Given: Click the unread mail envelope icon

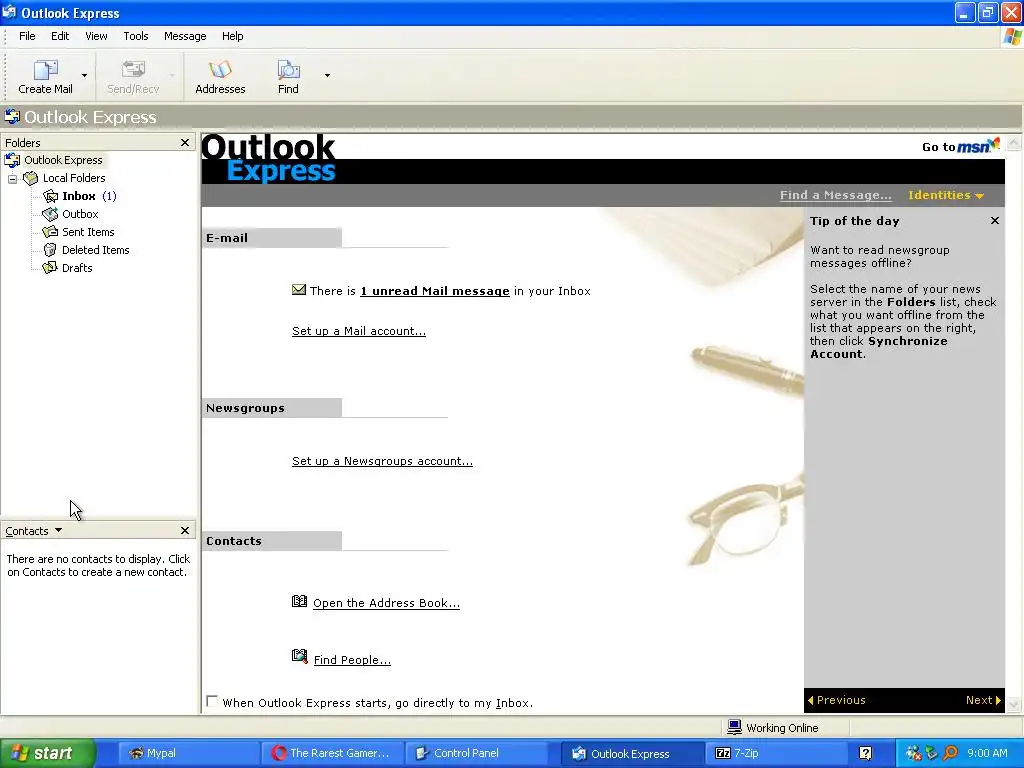Looking at the screenshot, I should point(298,290).
